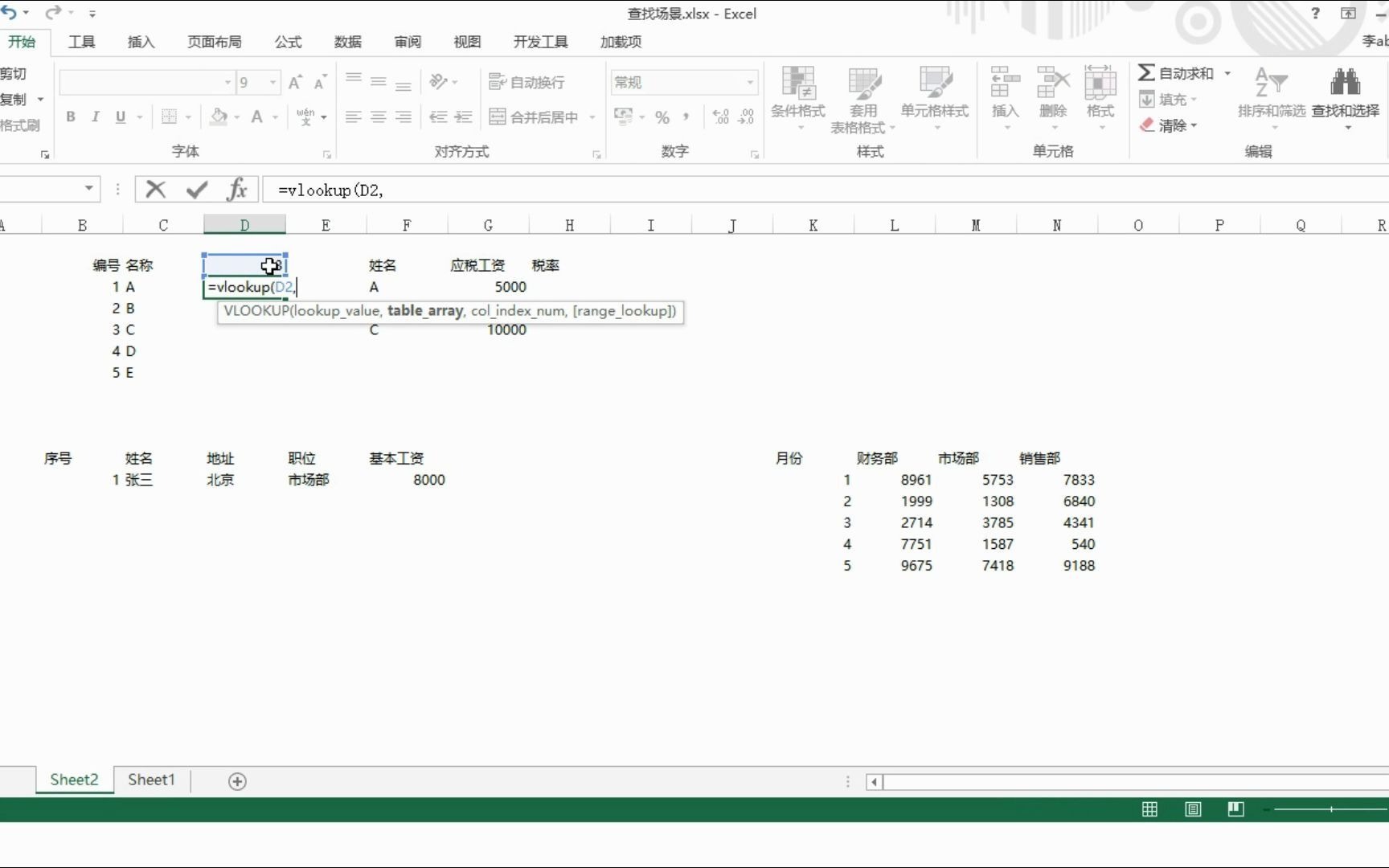Toggle italic formatting with the I icon
Viewport: 1389px width, 868px height.
click(95, 117)
